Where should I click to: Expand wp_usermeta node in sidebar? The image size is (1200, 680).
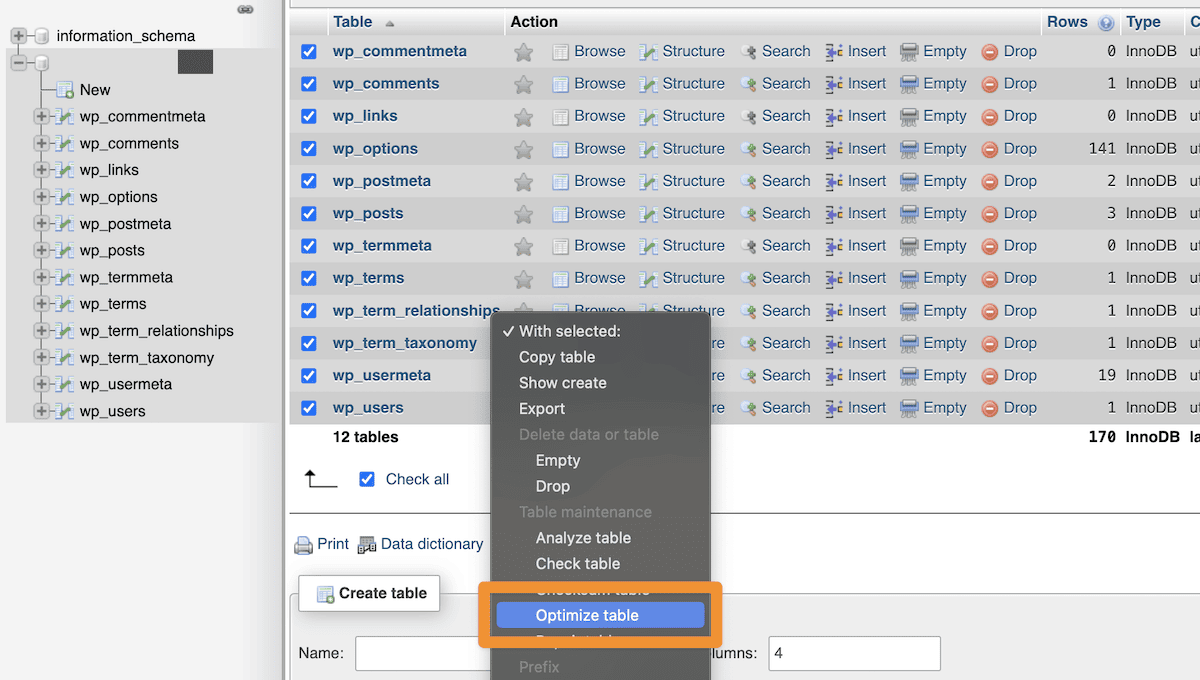click(x=41, y=384)
